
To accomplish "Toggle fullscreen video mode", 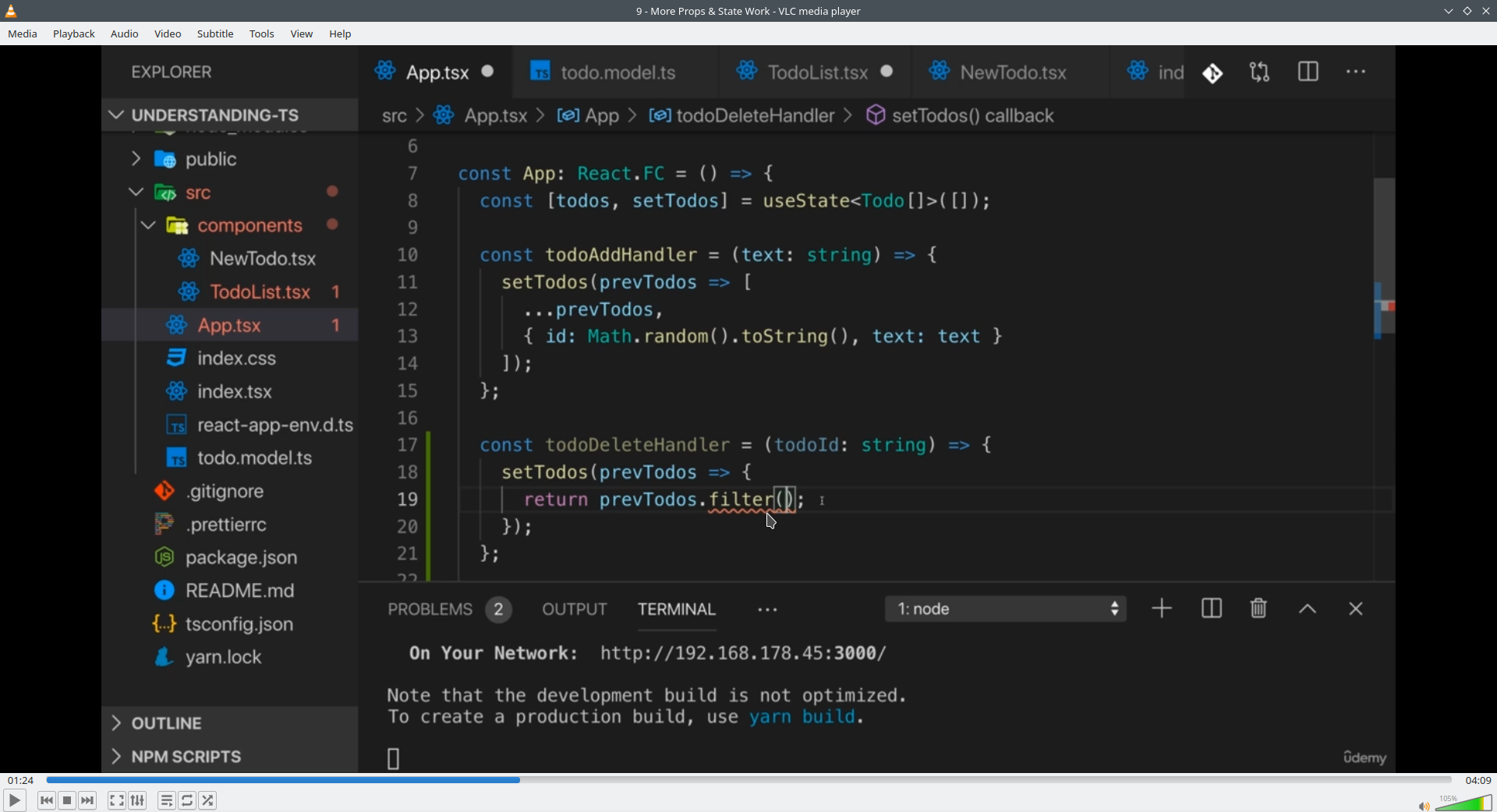I will [x=117, y=800].
